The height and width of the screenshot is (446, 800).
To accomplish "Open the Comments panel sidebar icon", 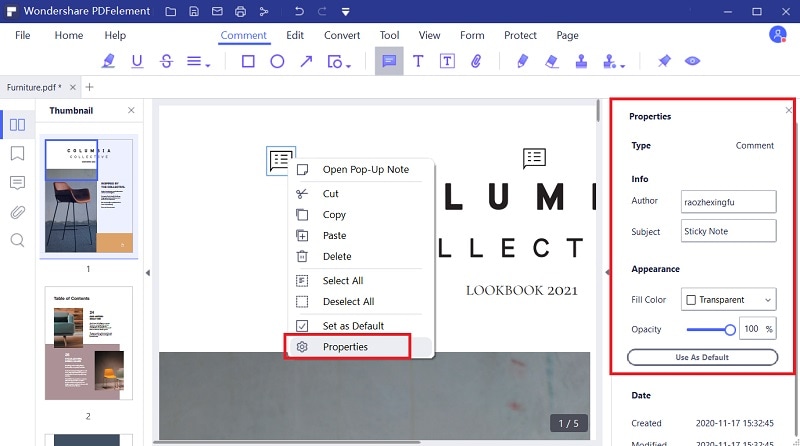I will (x=17, y=183).
